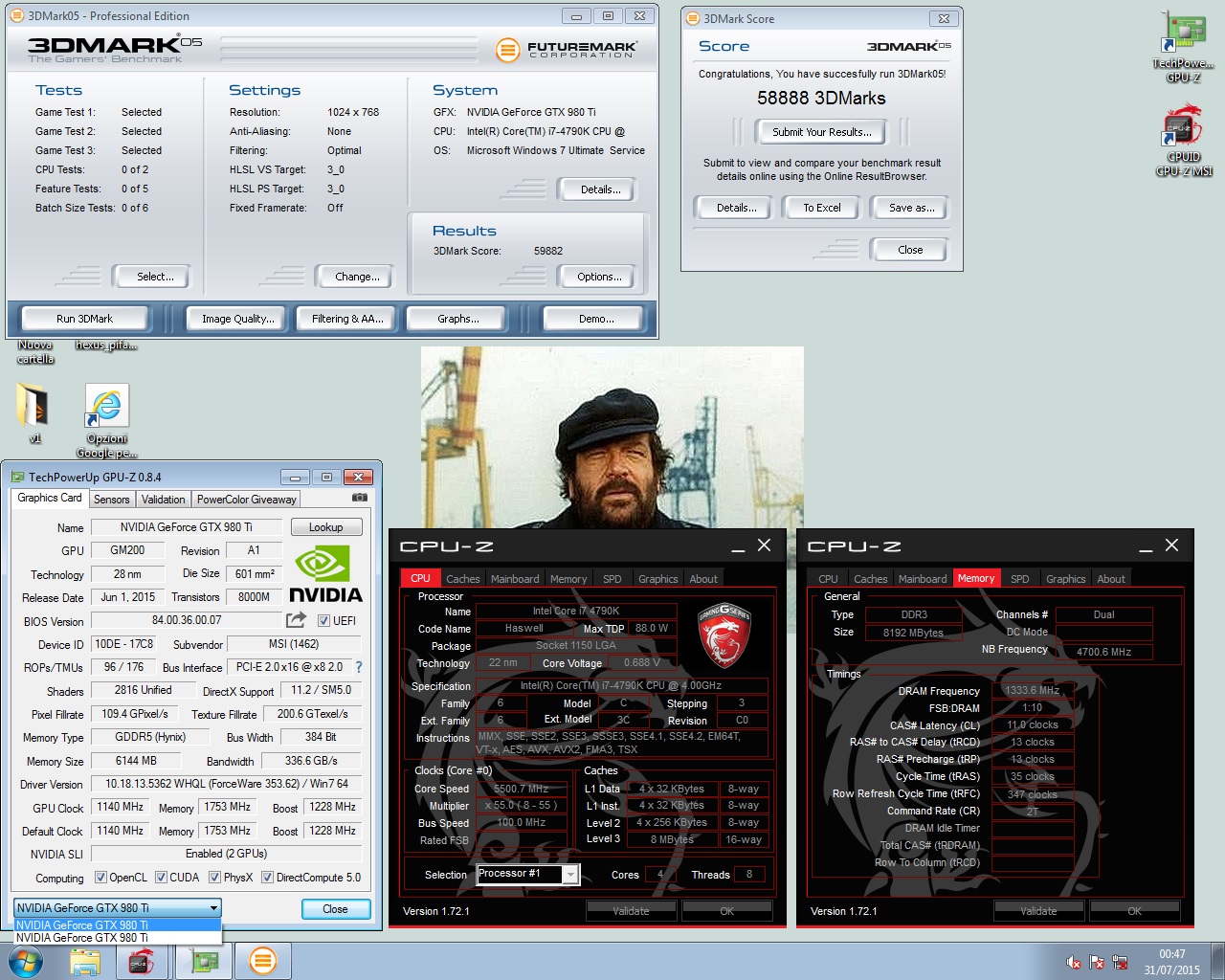1225x980 pixels.
Task: Open the Windows Start menu orb
Action: pos(26,961)
